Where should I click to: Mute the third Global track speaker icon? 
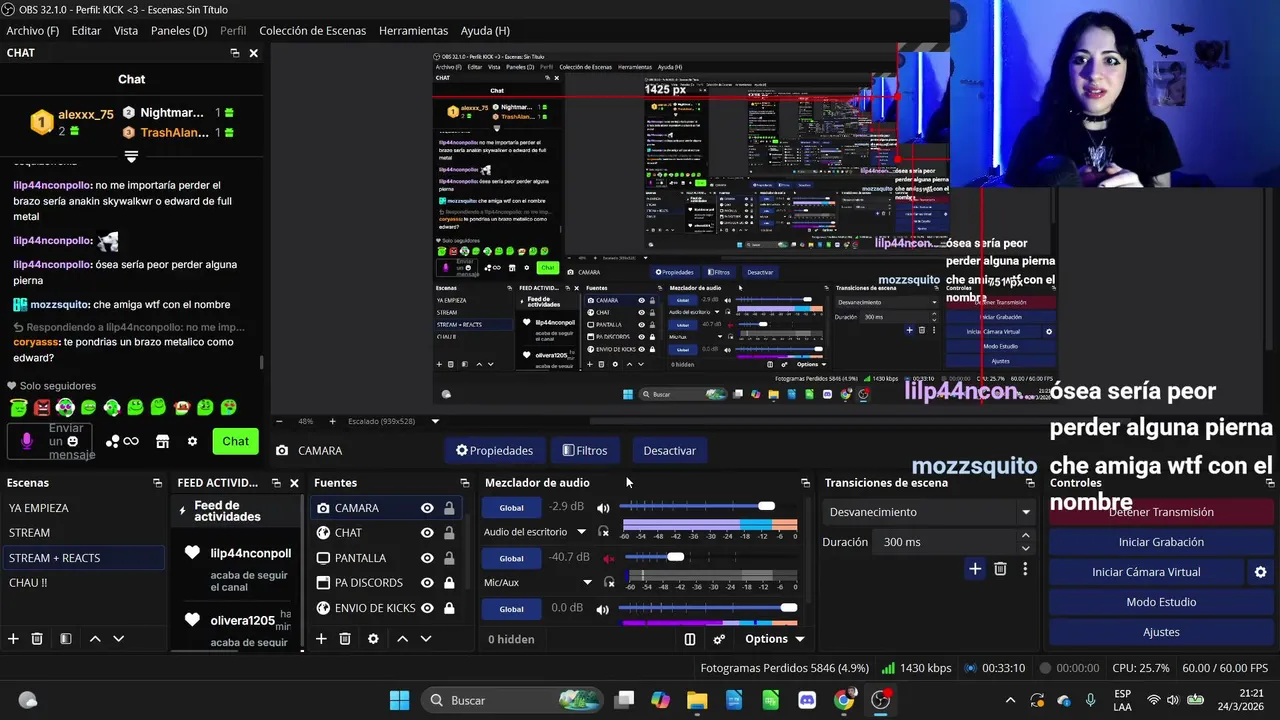tap(603, 608)
